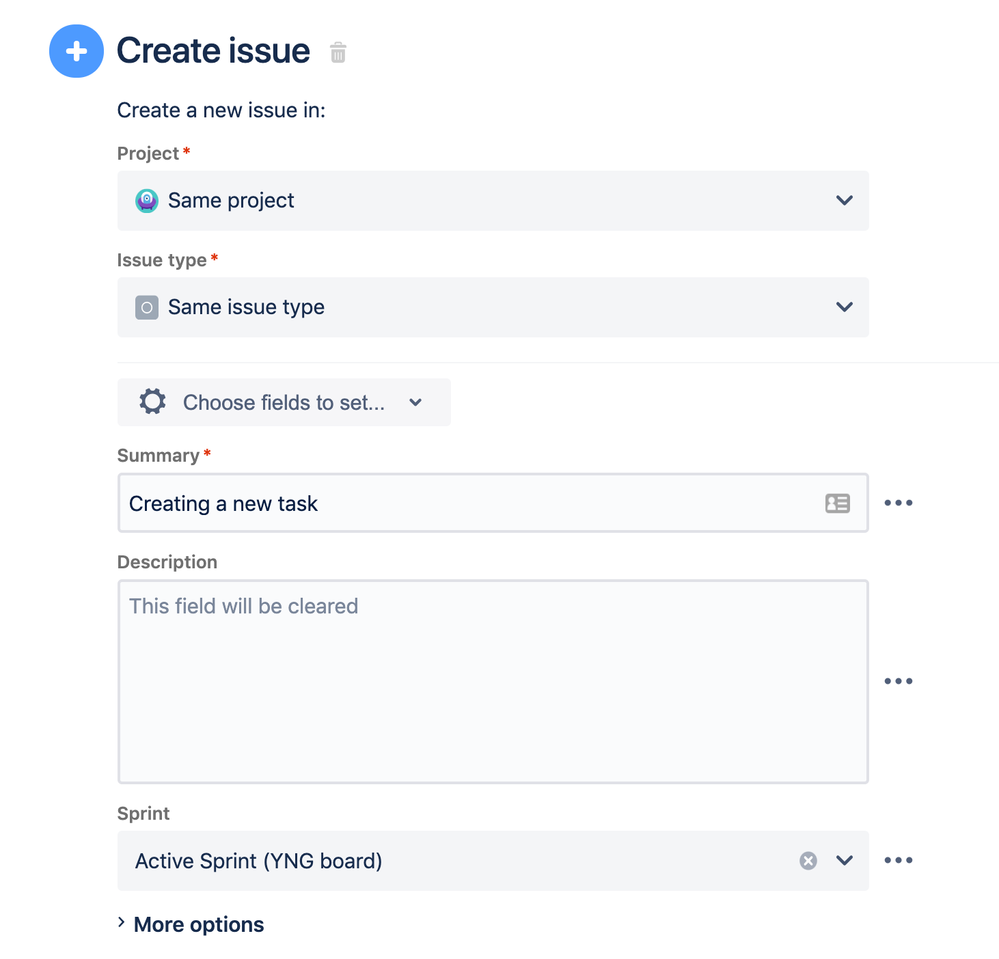This screenshot has width=999, height=959.
Task: Expand the More options section
Action: point(191,924)
